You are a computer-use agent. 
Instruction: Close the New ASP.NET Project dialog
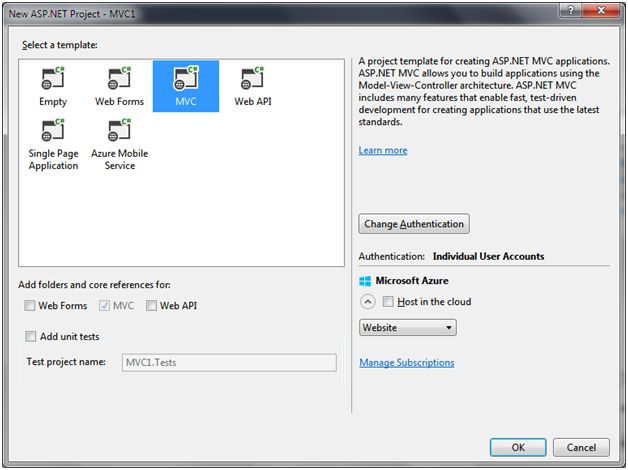601,11
